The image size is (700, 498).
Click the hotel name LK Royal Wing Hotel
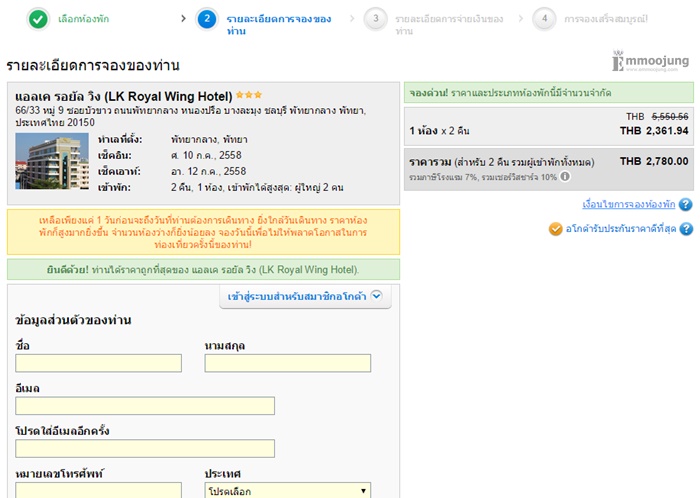(x=124, y=96)
